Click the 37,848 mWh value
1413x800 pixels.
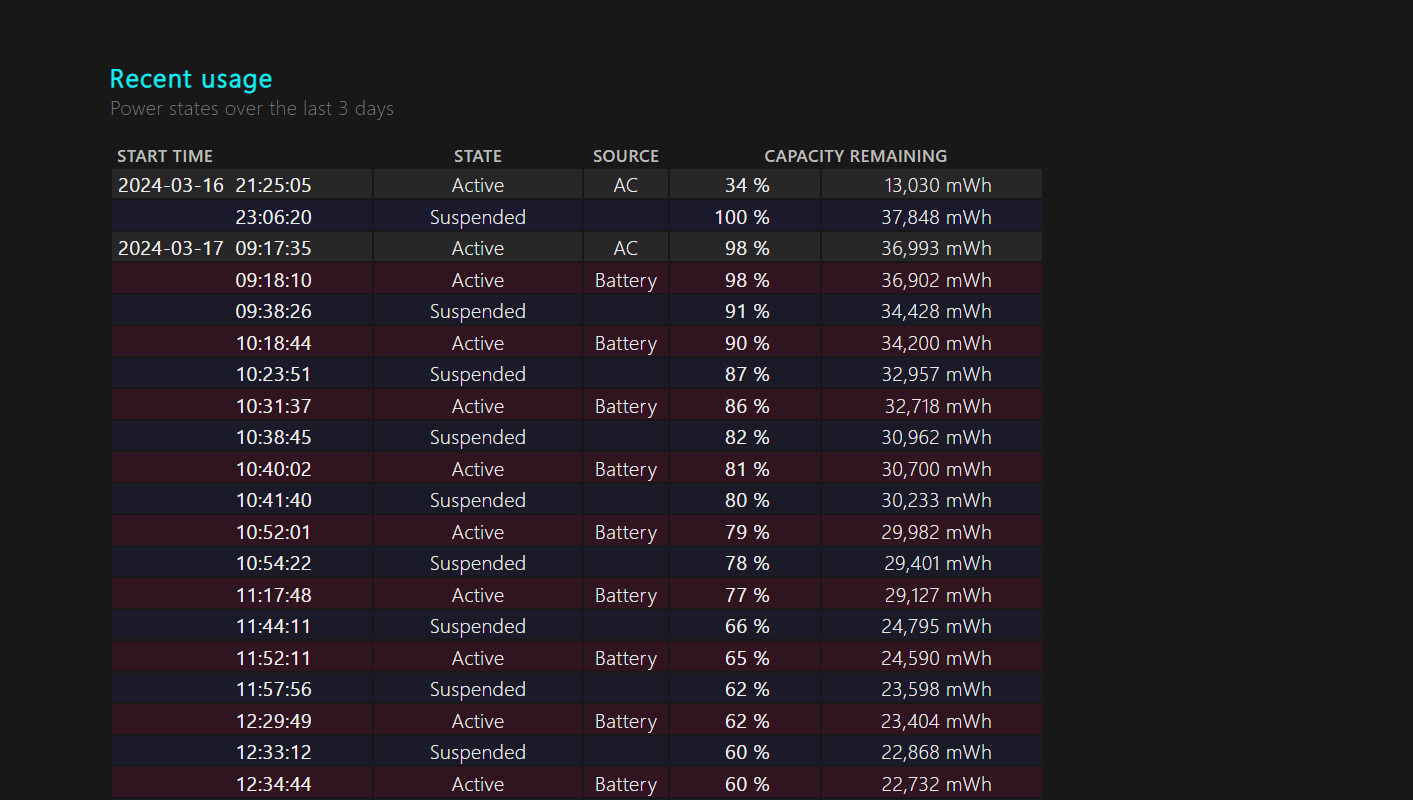(936, 217)
